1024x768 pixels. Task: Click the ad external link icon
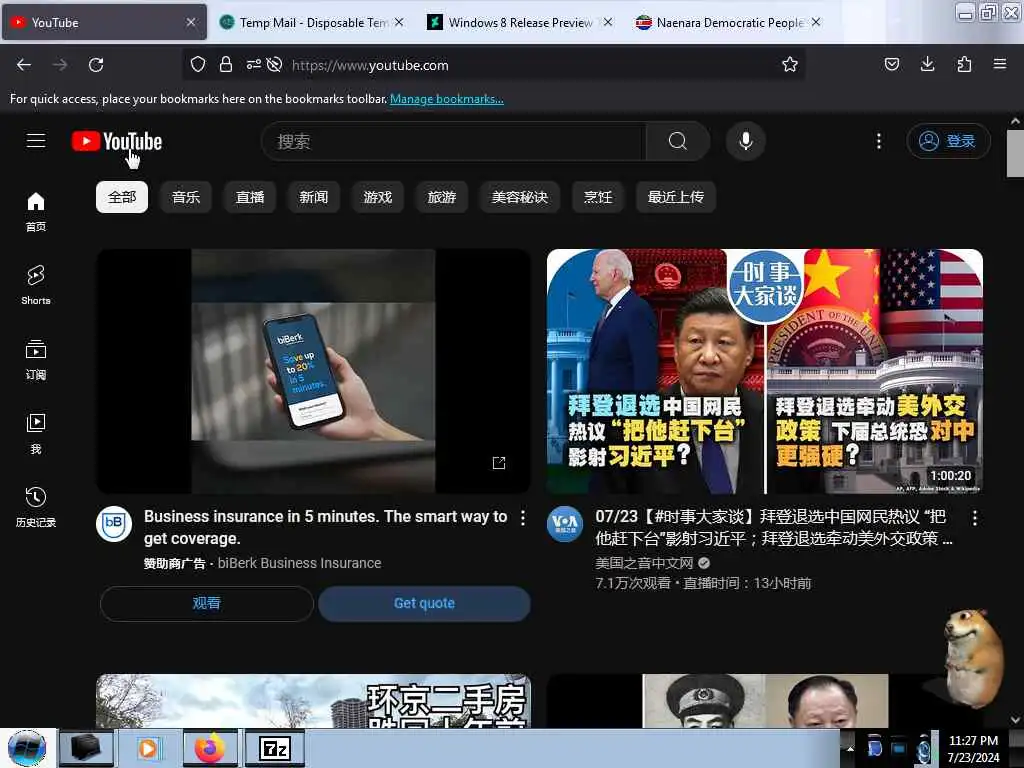(x=499, y=463)
